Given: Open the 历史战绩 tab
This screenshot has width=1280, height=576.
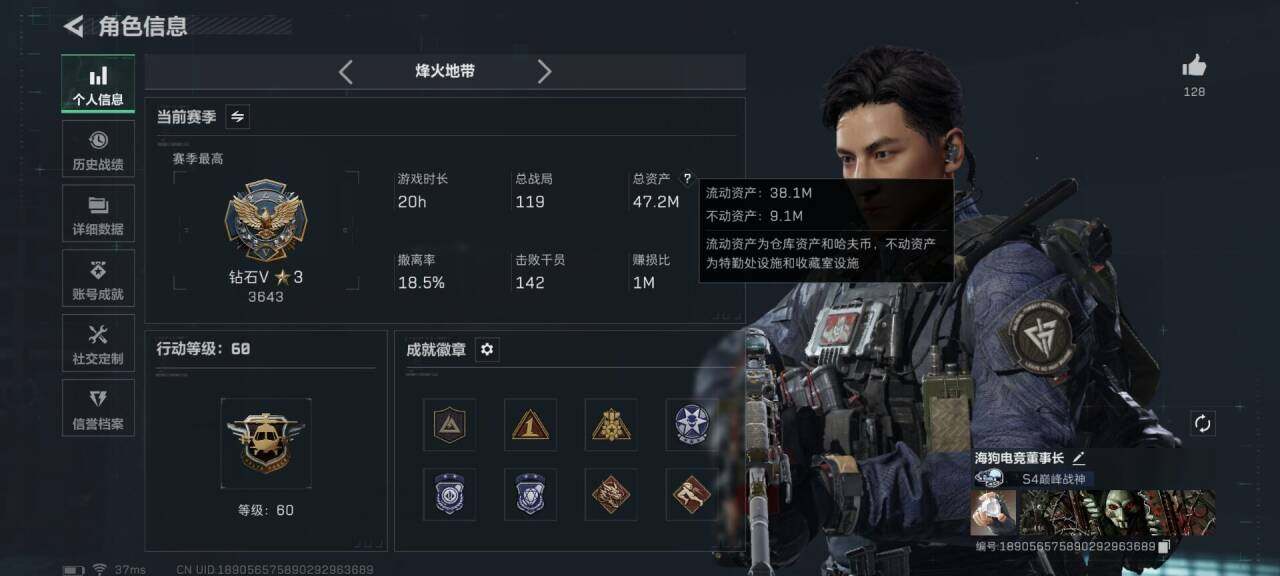Looking at the screenshot, I should point(98,149).
